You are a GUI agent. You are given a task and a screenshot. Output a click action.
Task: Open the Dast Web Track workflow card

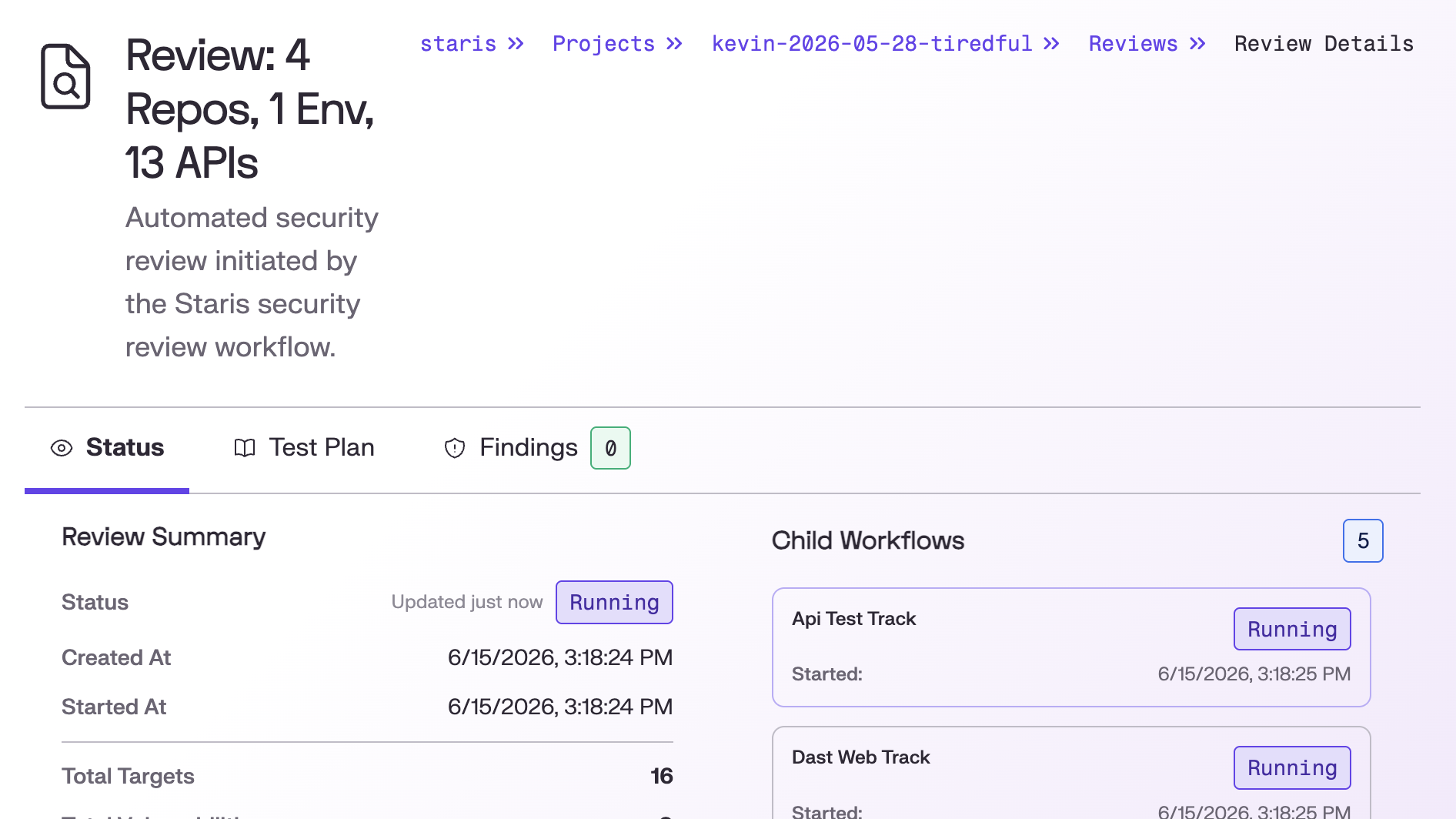coord(1071,773)
